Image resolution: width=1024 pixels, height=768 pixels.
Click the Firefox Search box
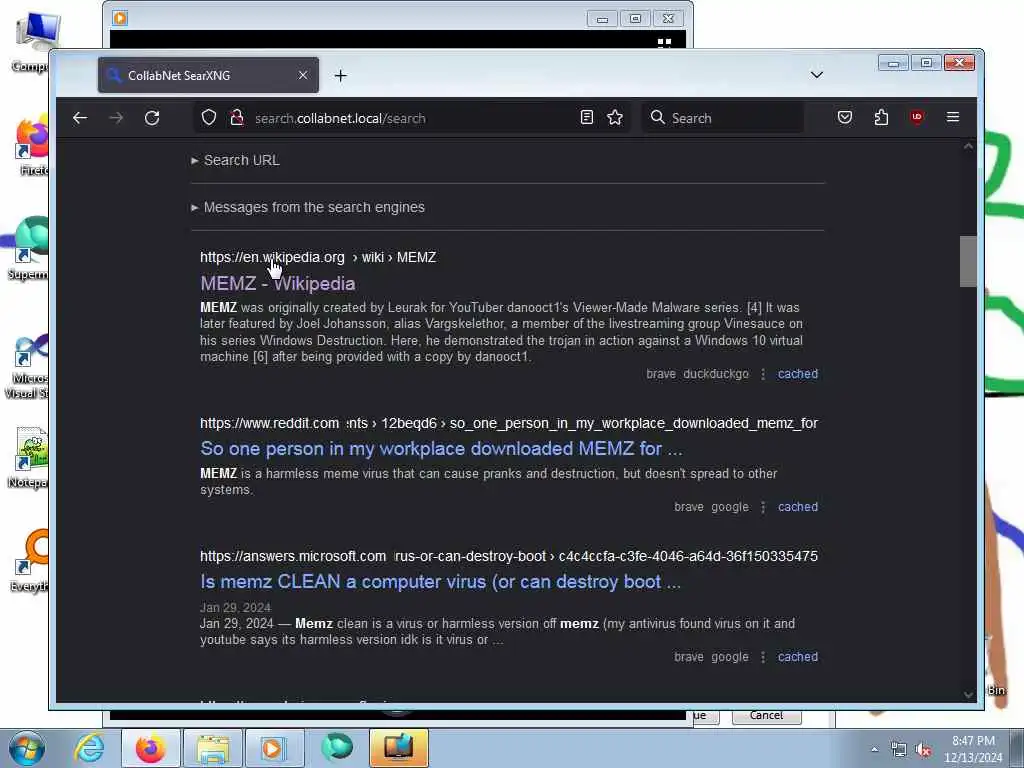pyautogui.click(x=722, y=118)
